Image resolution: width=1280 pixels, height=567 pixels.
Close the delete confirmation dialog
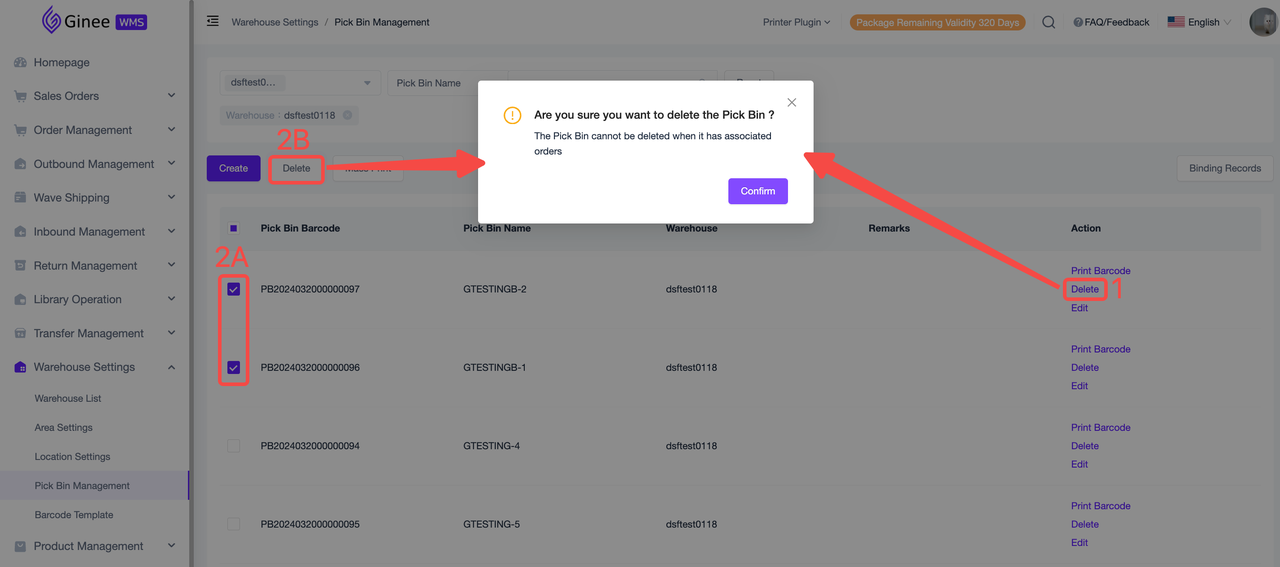(x=792, y=102)
